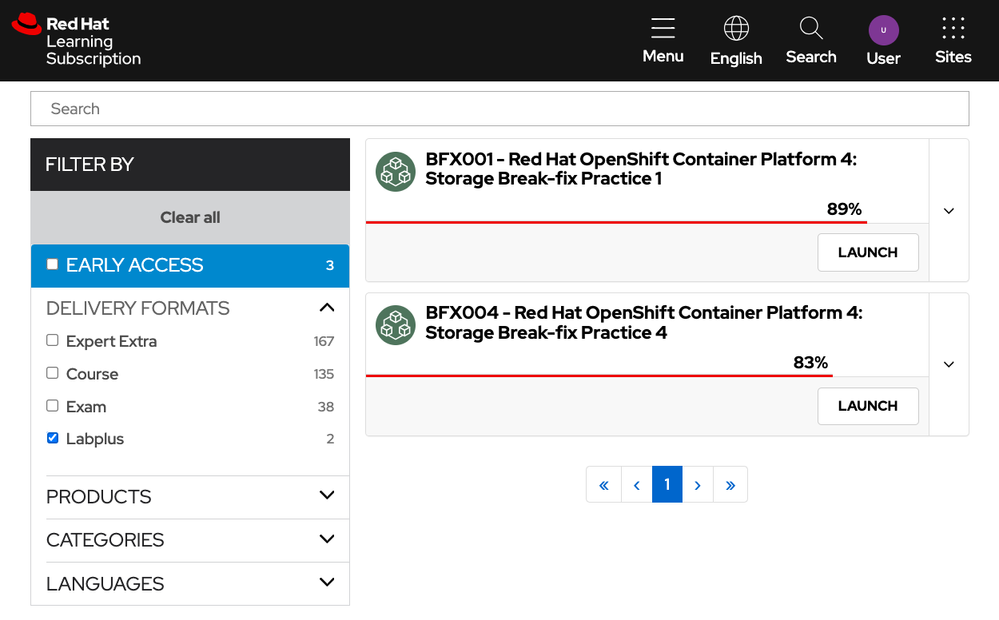Screen dimensions: 999x620
Task: Collapse the Delivery Formats section
Action: click(326, 307)
